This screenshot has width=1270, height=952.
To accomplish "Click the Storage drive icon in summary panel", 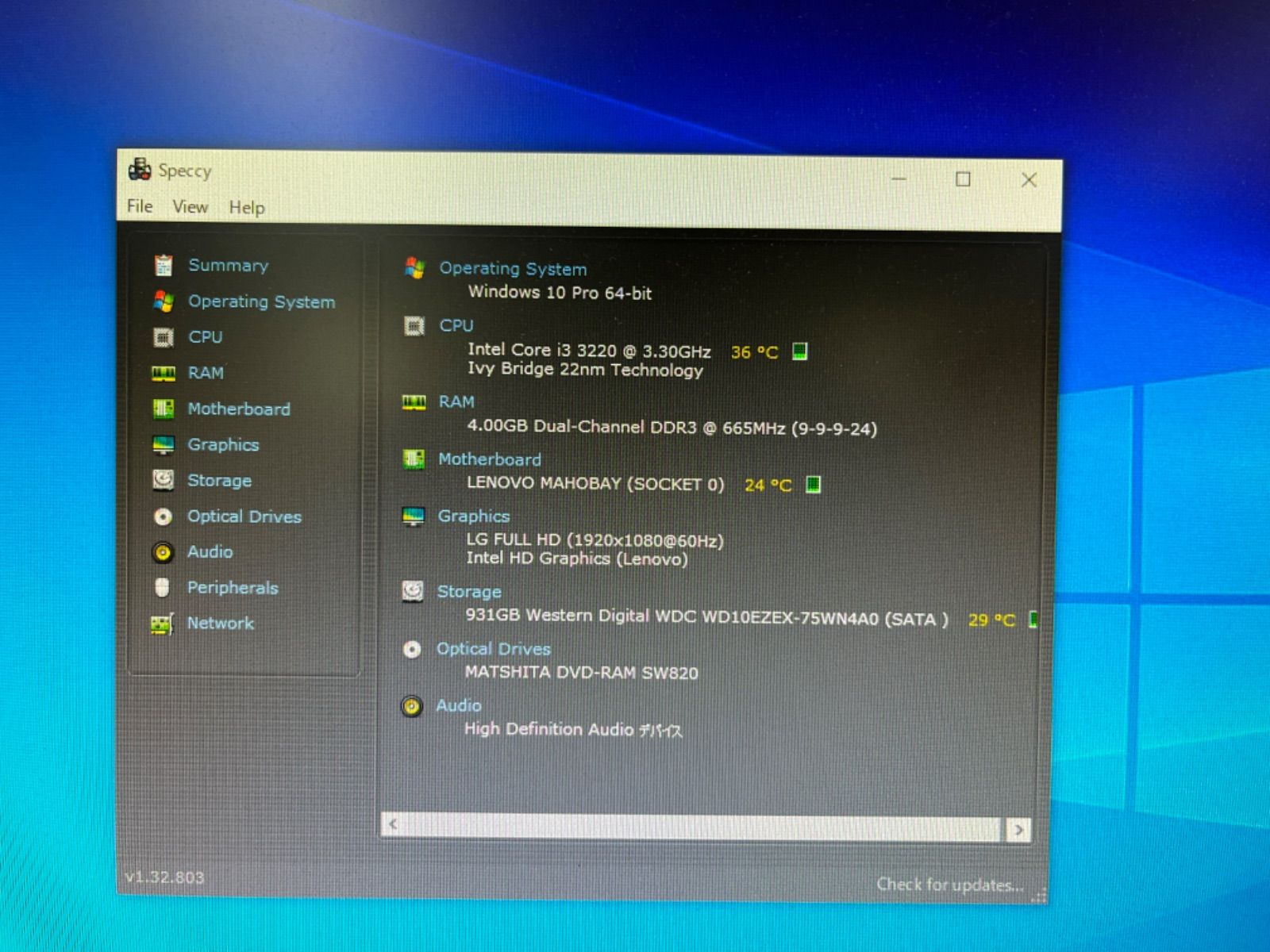I will click(x=413, y=591).
